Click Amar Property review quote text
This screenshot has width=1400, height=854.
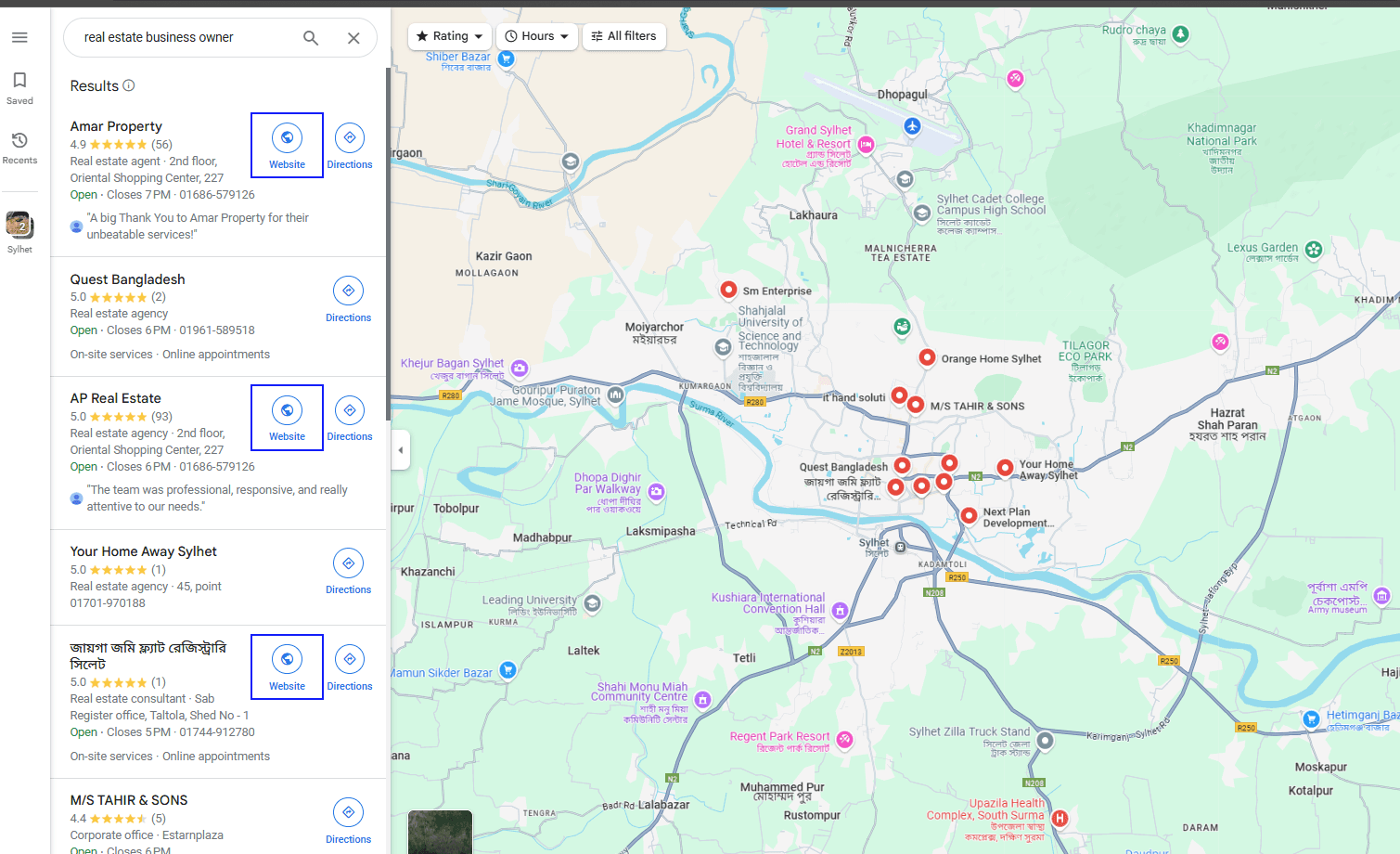coord(198,226)
